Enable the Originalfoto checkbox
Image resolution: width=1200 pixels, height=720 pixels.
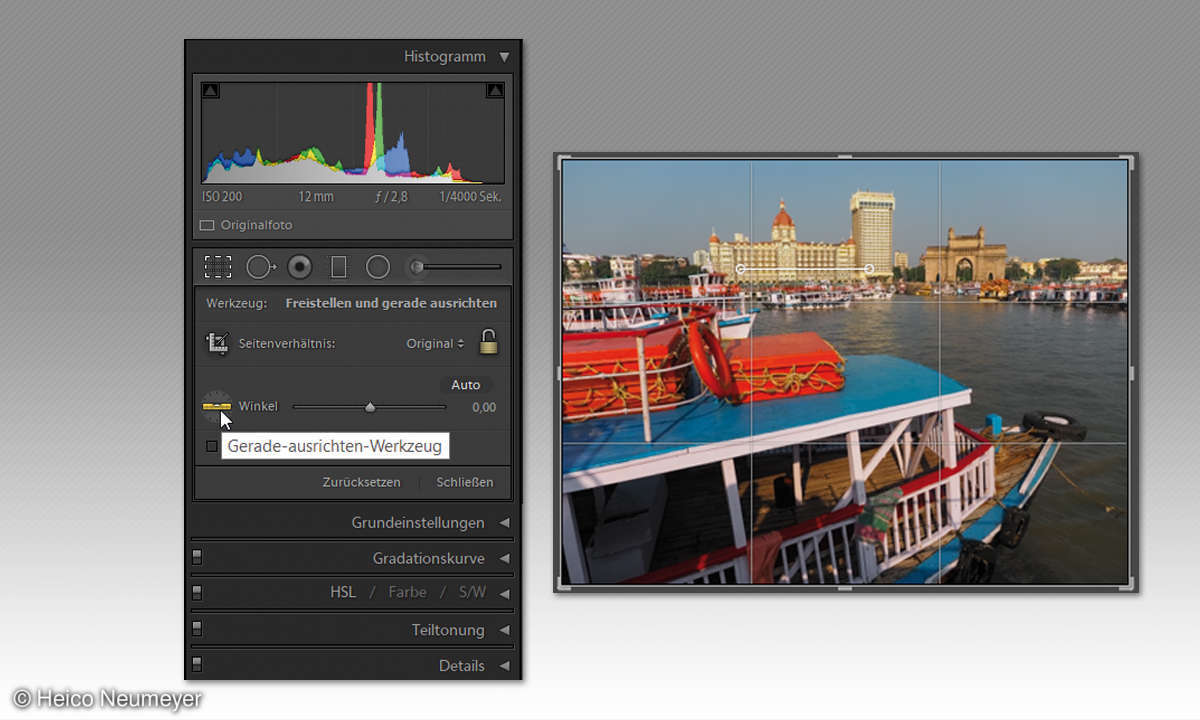point(207,225)
